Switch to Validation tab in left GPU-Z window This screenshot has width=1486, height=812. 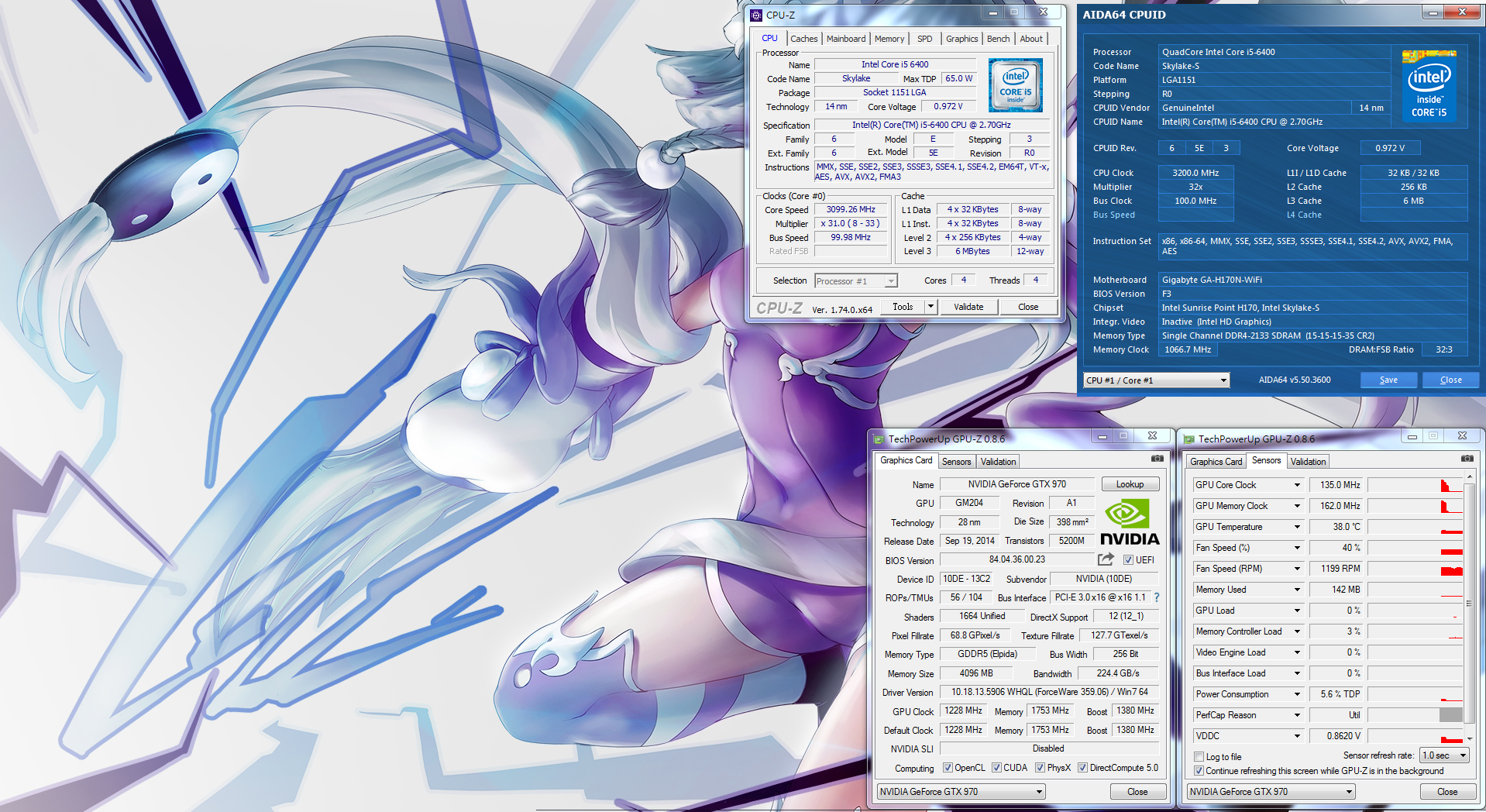(x=998, y=462)
